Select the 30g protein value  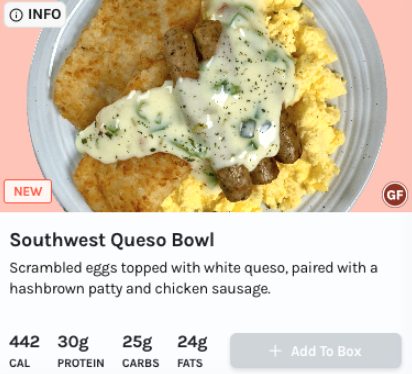tap(73, 343)
